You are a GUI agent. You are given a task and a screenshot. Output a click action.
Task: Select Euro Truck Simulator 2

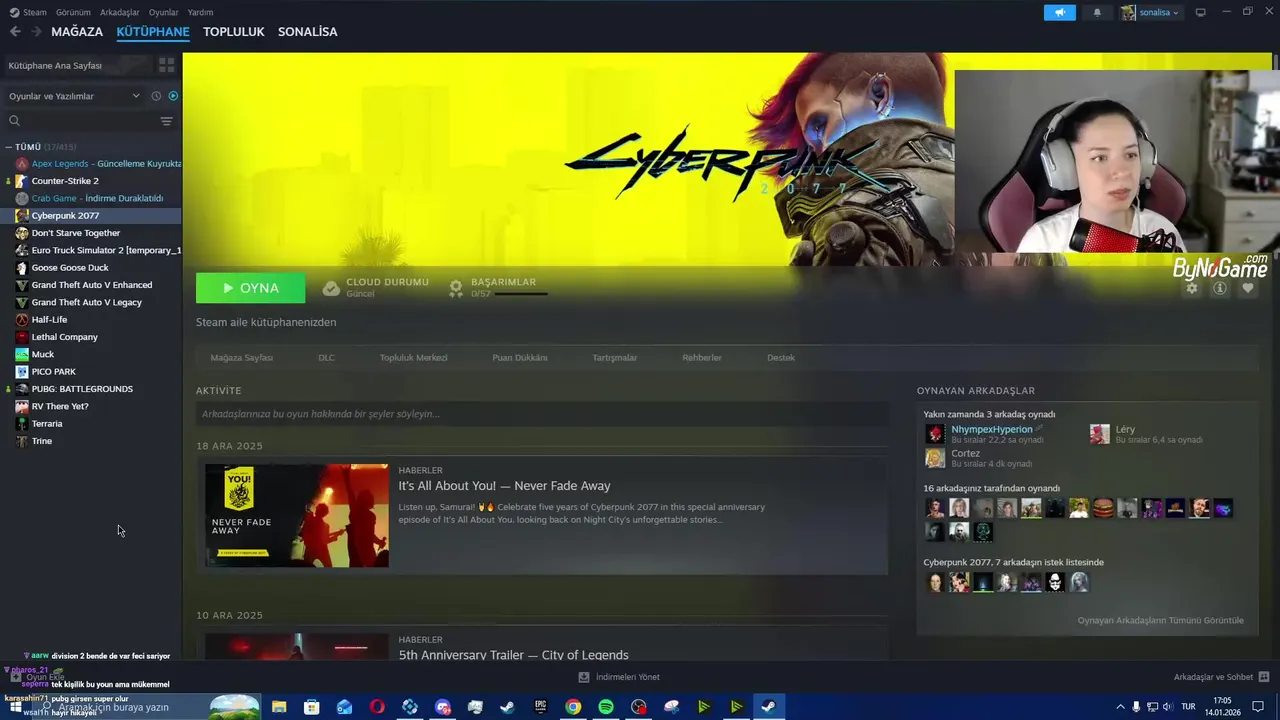pyautogui.click(x=98, y=250)
